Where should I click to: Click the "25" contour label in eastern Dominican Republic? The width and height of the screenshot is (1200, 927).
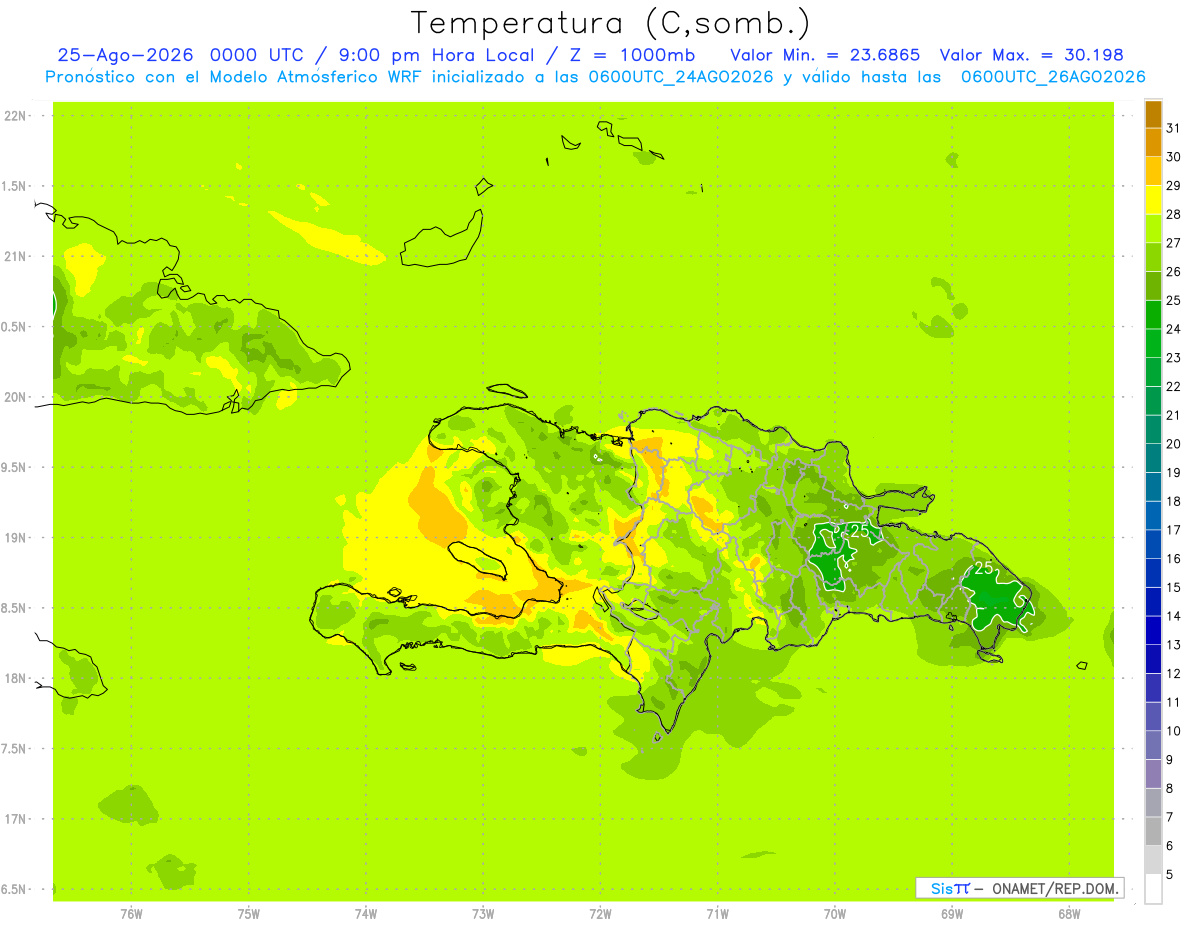(x=984, y=568)
